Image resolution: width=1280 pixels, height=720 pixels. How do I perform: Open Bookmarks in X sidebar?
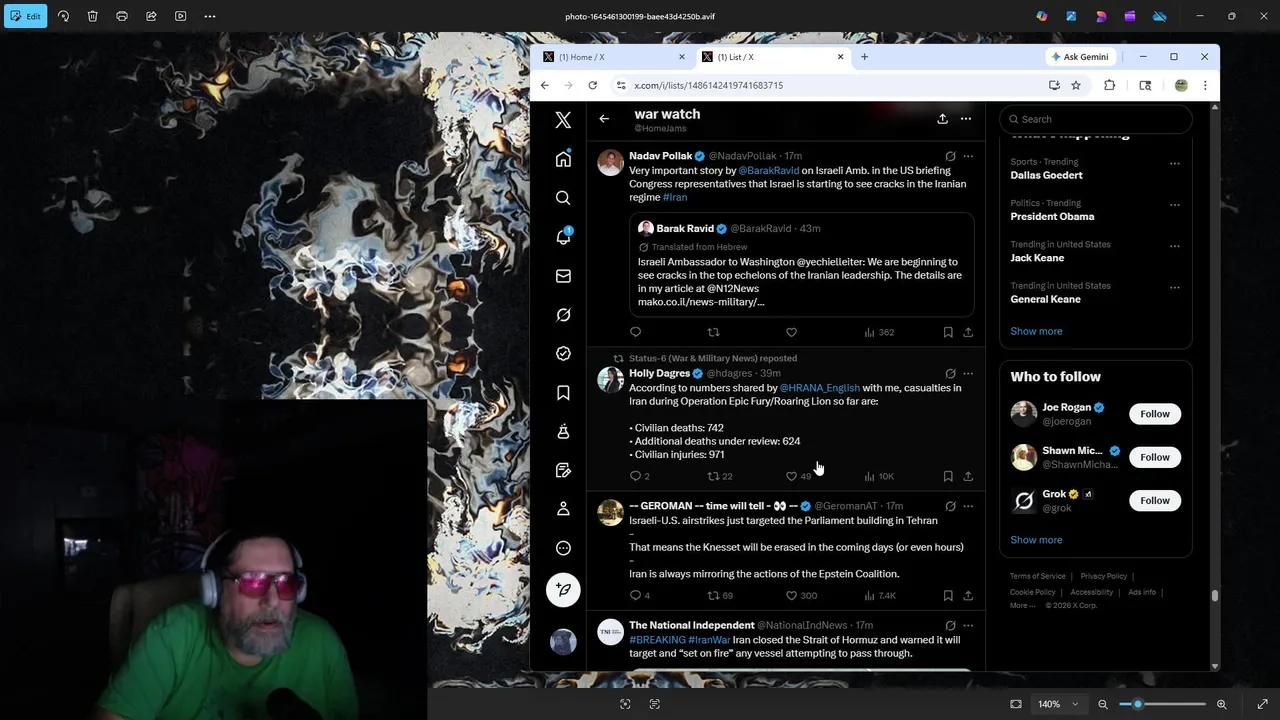click(x=563, y=393)
